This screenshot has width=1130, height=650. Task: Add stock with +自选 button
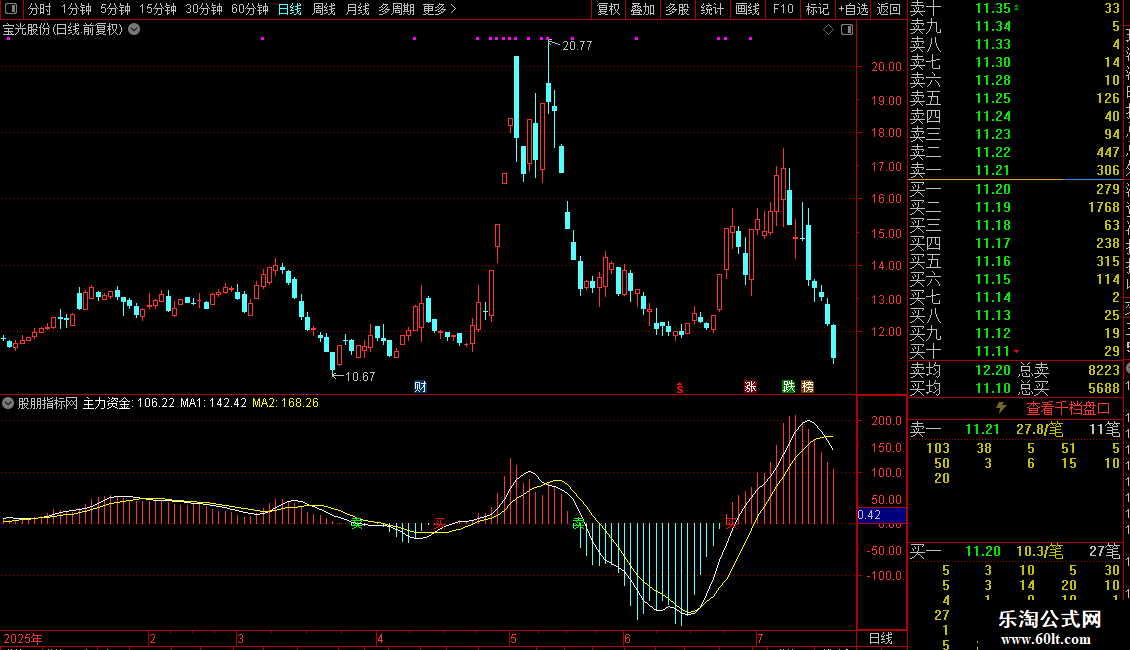click(853, 9)
